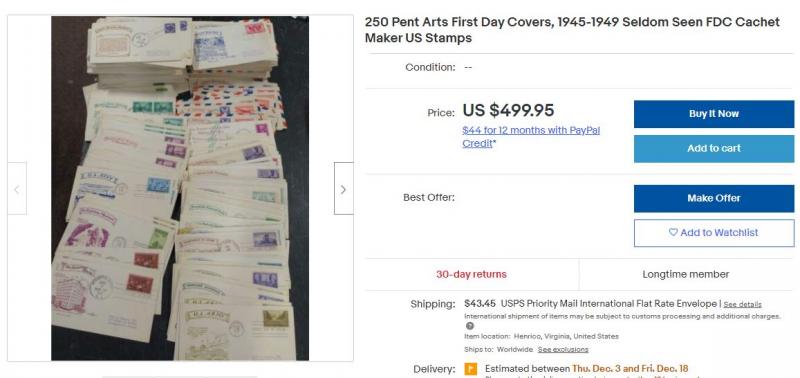Viewport: 800px width, 378px height.
Task: Click the Ships to Worldwide text
Action: pyautogui.click(x=498, y=349)
